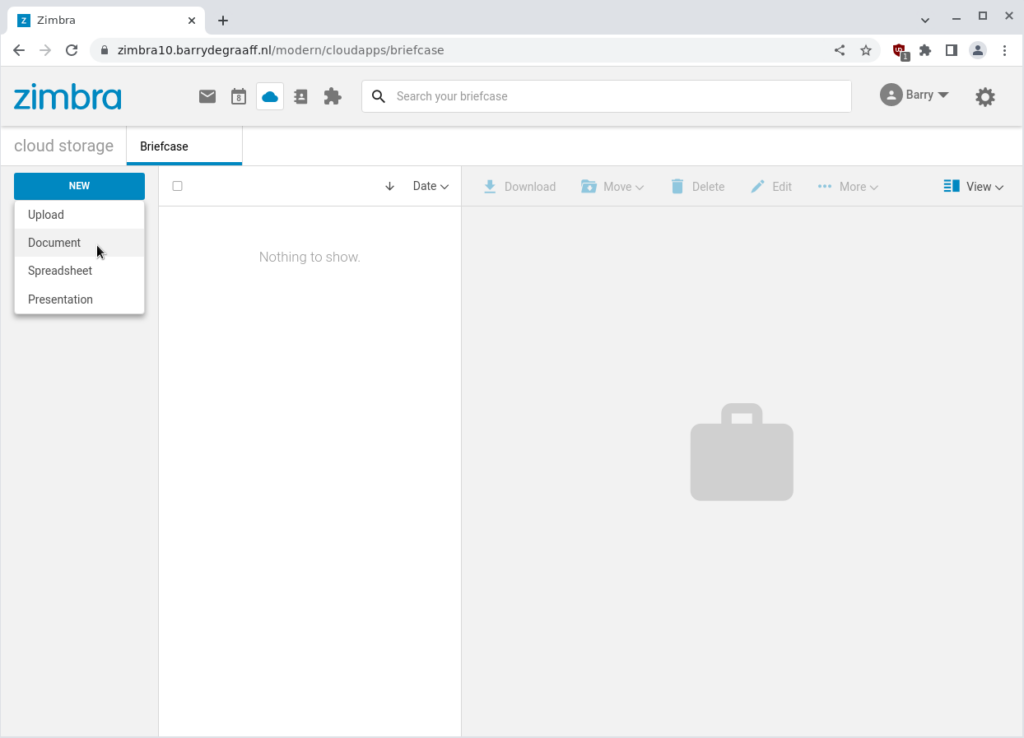Image resolution: width=1024 pixels, height=738 pixels.
Task: Open the Calendar icon
Action: 238,97
